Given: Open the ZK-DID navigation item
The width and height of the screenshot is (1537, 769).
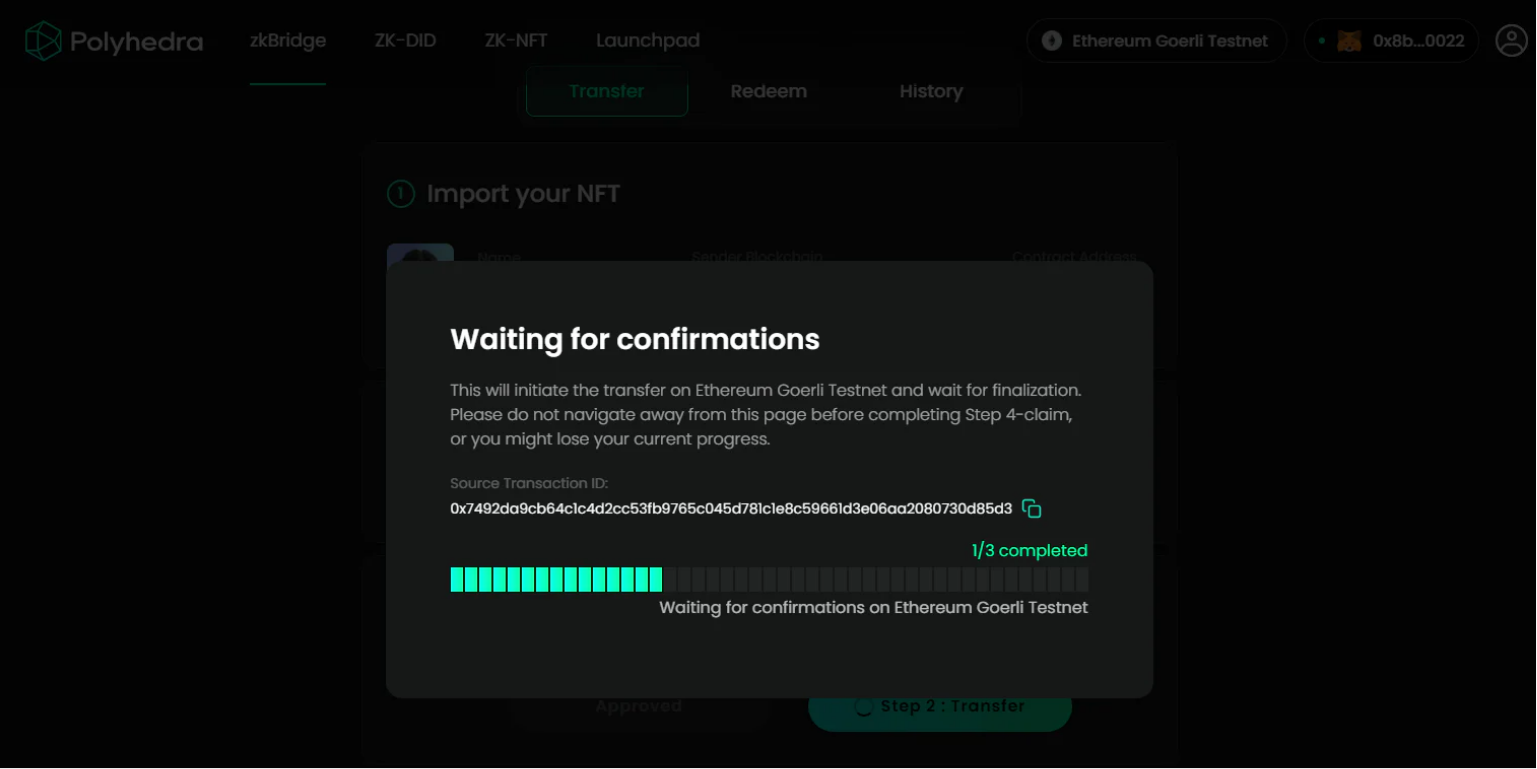Looking at the screenshot, I should pos(405,41).
